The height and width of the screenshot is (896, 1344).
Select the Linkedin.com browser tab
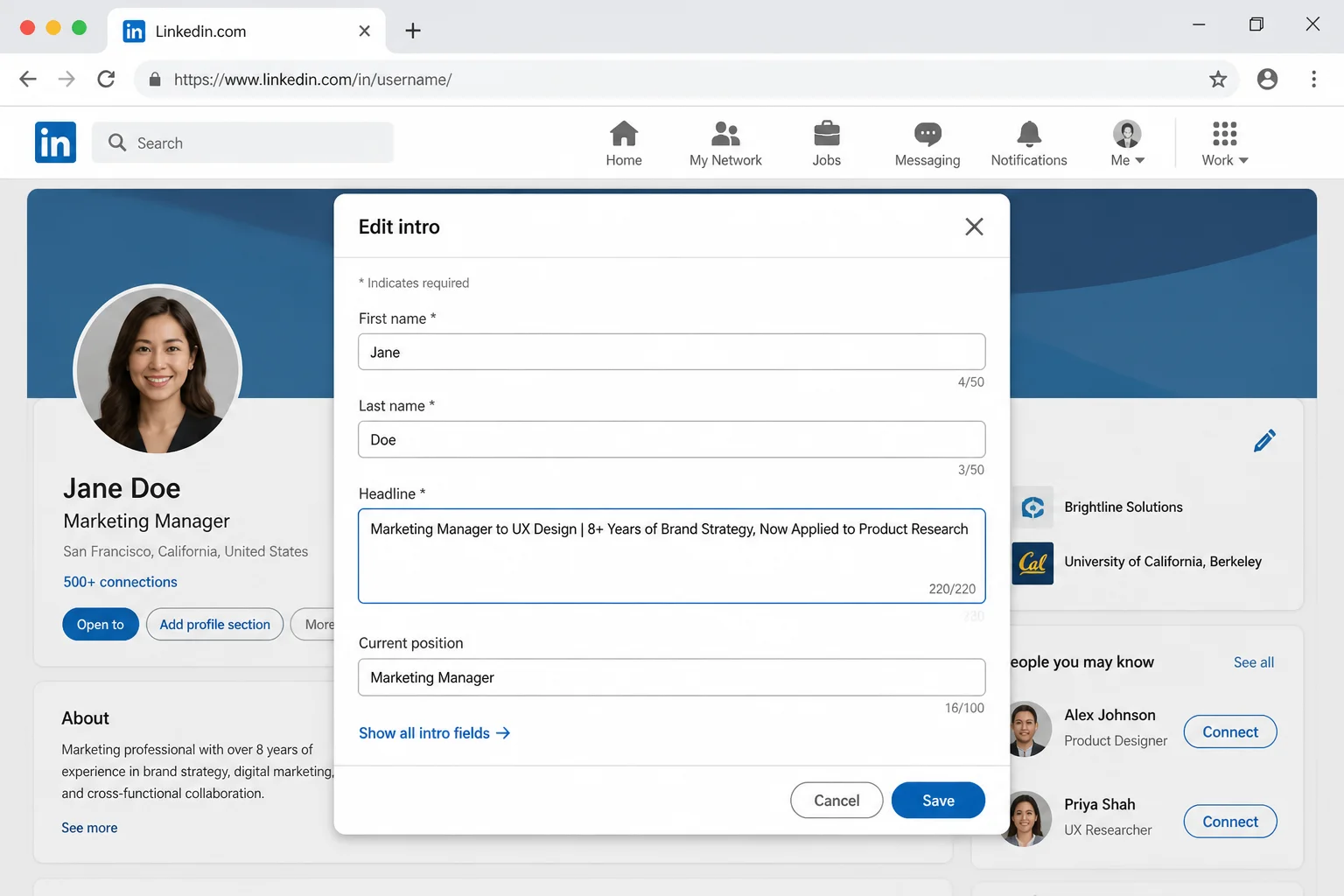(246, 31)
